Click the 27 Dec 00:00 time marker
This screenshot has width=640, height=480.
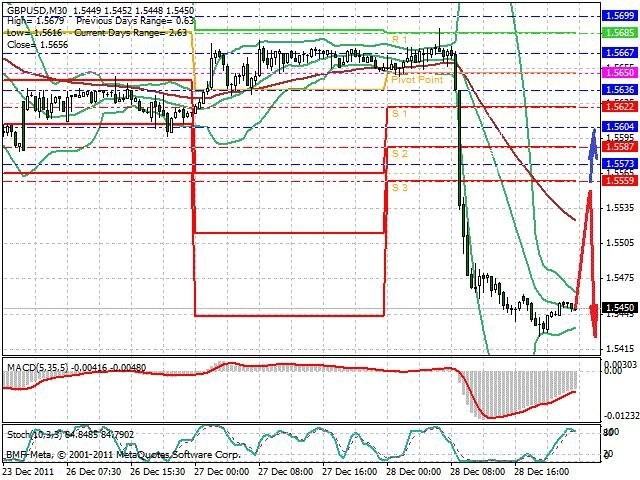point(222,472)
